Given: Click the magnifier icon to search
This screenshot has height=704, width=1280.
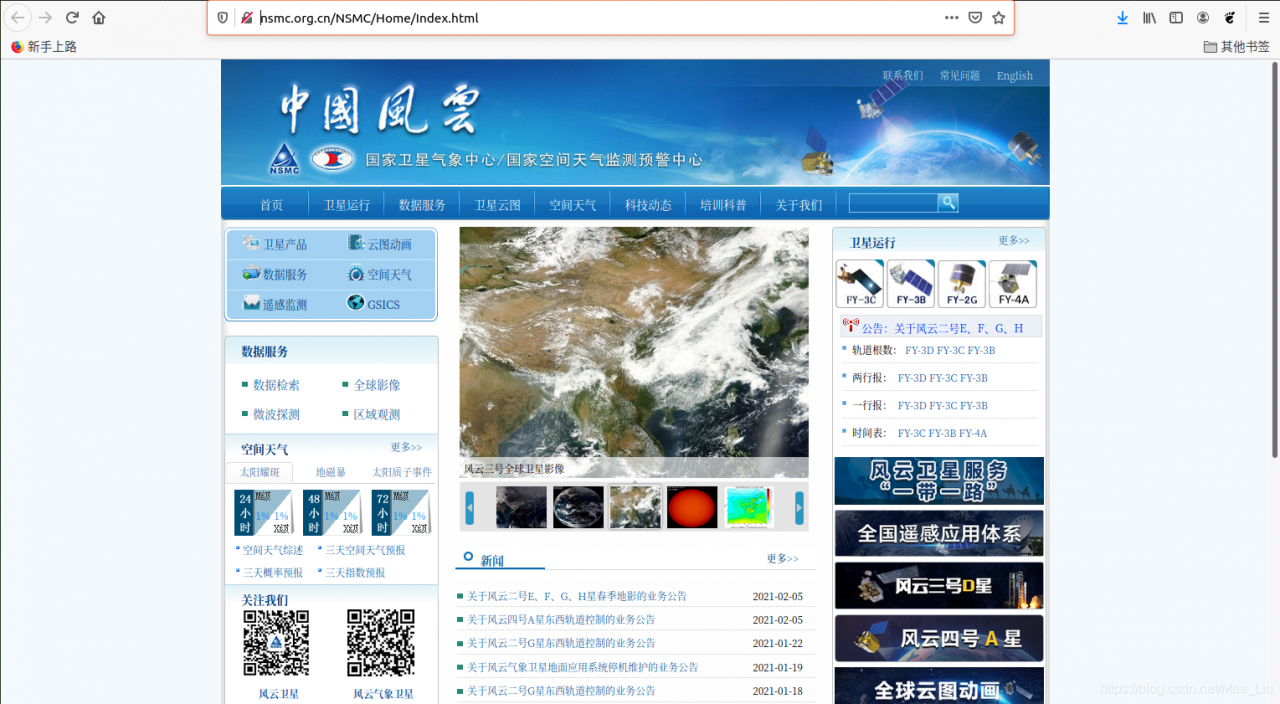Looking at the screenshot, I should point(948,202).
